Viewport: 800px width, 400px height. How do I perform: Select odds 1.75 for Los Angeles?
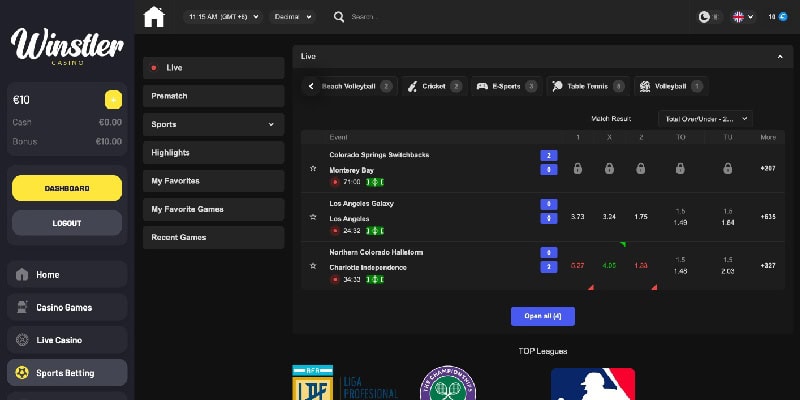click(x=641, y=217)
